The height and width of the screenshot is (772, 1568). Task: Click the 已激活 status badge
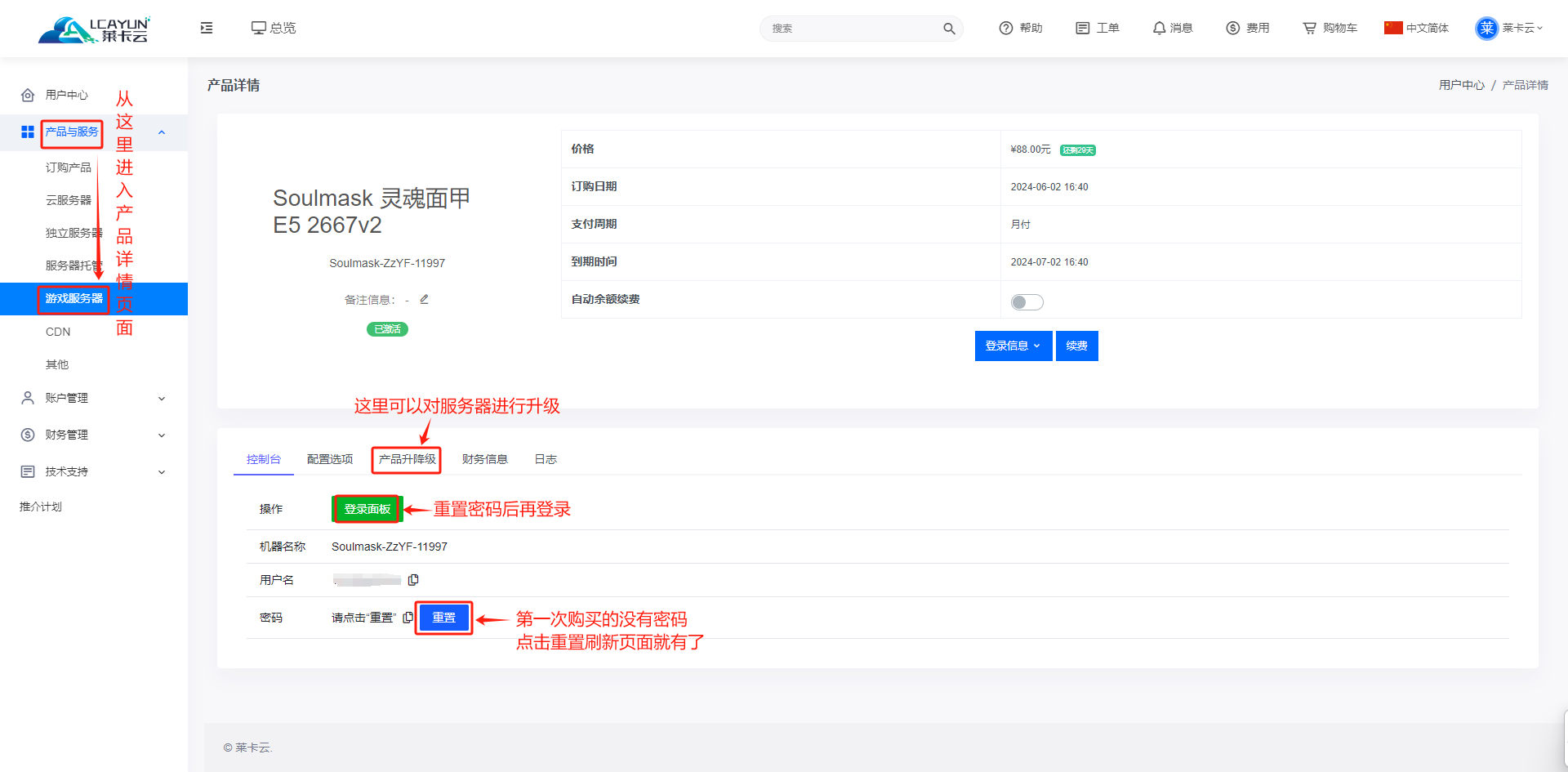point(387,329)
